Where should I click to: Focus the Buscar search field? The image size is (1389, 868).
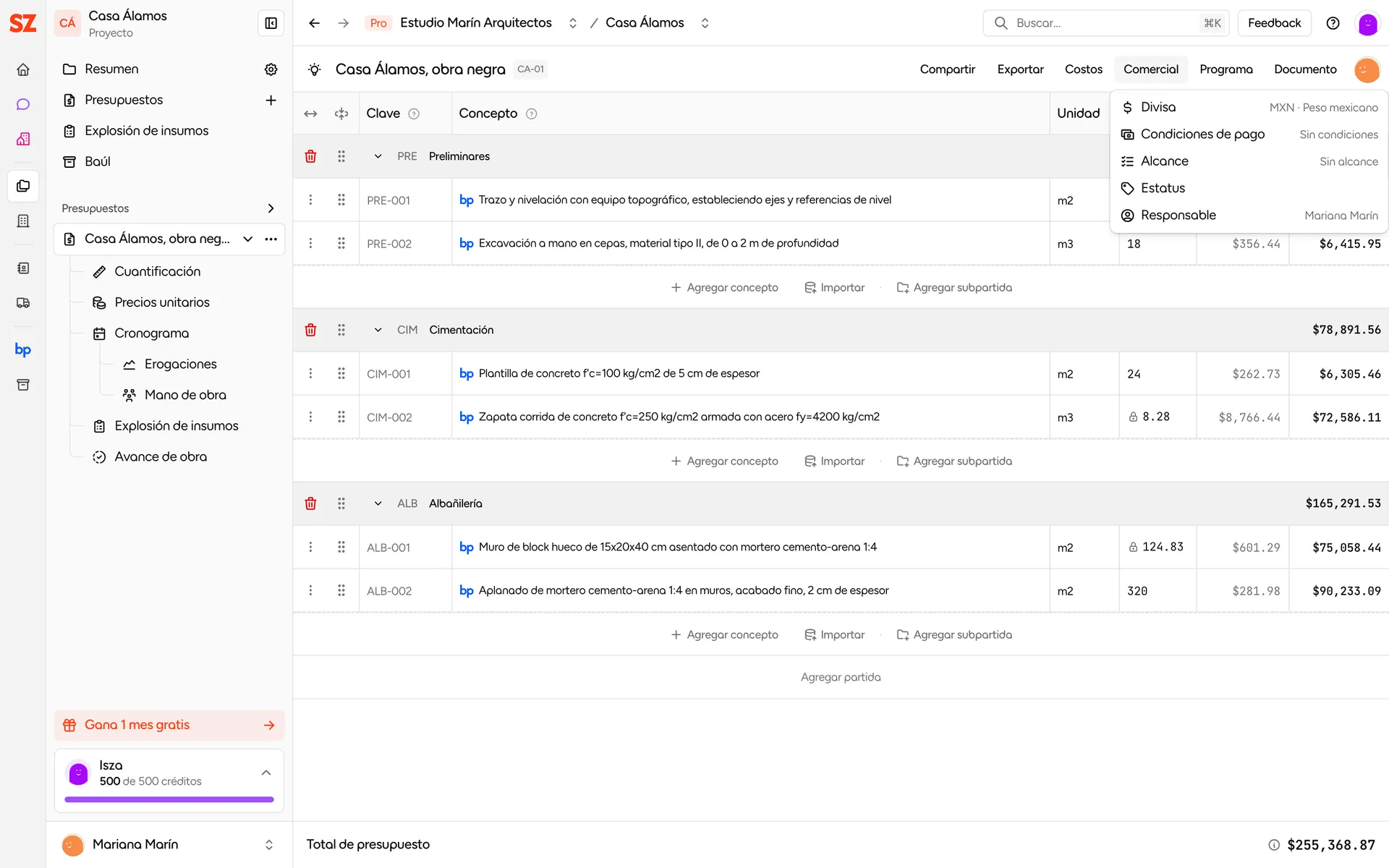point(1108,23)
